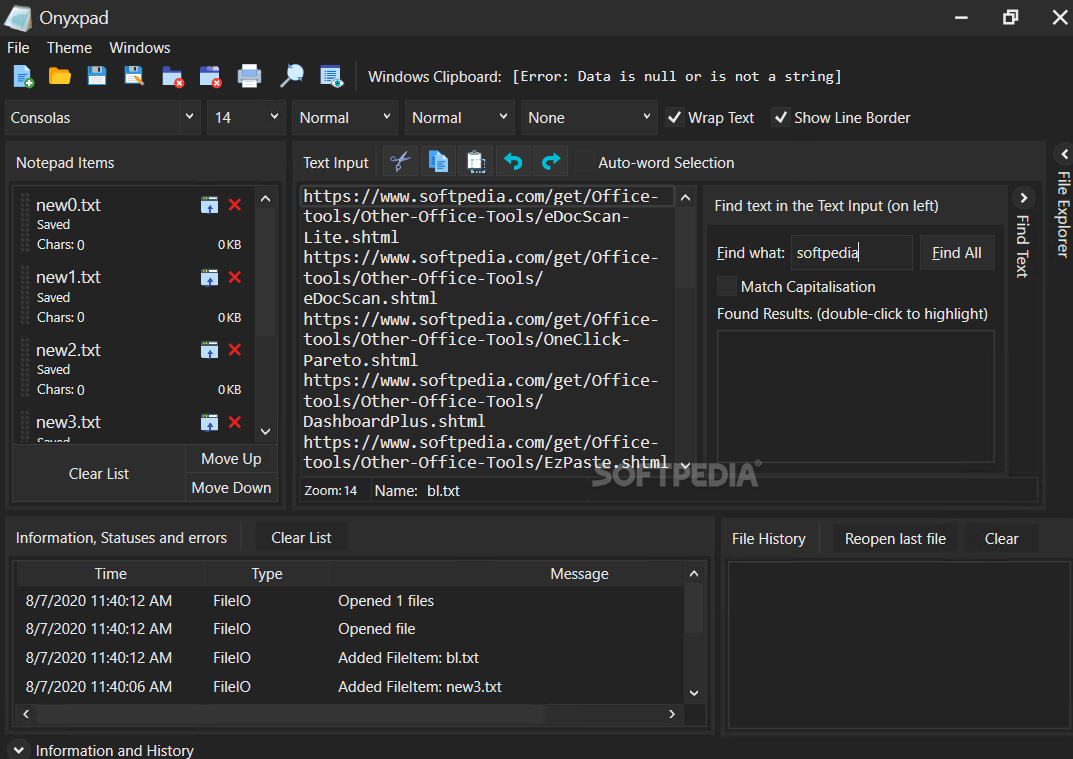Open find and replace magnifier icon
Screen dimensions: 1073x759
click(292, 76)
